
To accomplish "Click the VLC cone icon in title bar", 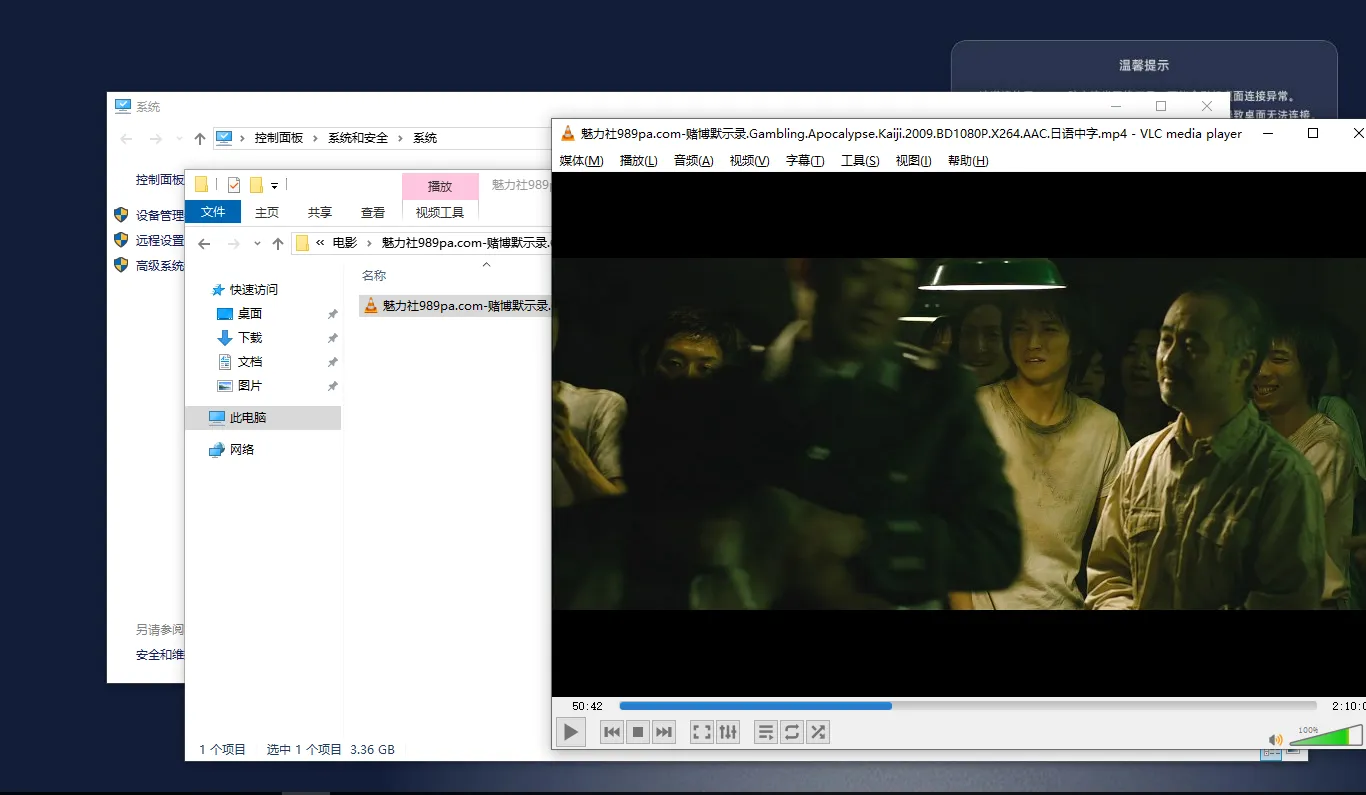I will (568, 133).
